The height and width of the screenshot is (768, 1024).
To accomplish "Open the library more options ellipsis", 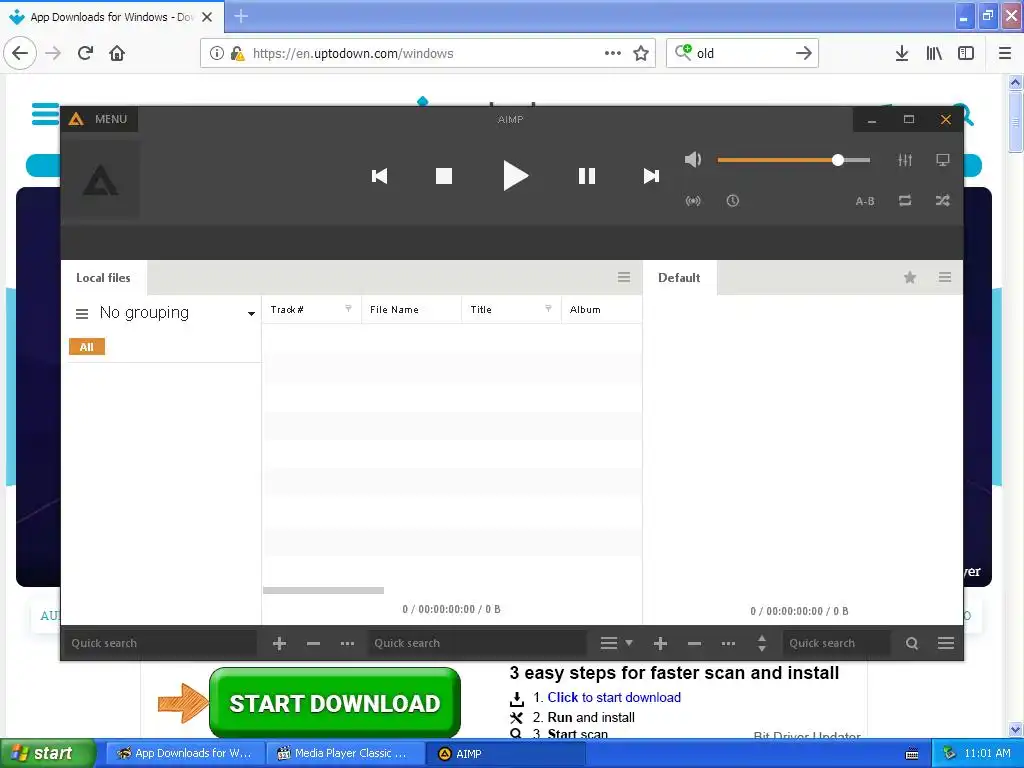I will 347,643.
